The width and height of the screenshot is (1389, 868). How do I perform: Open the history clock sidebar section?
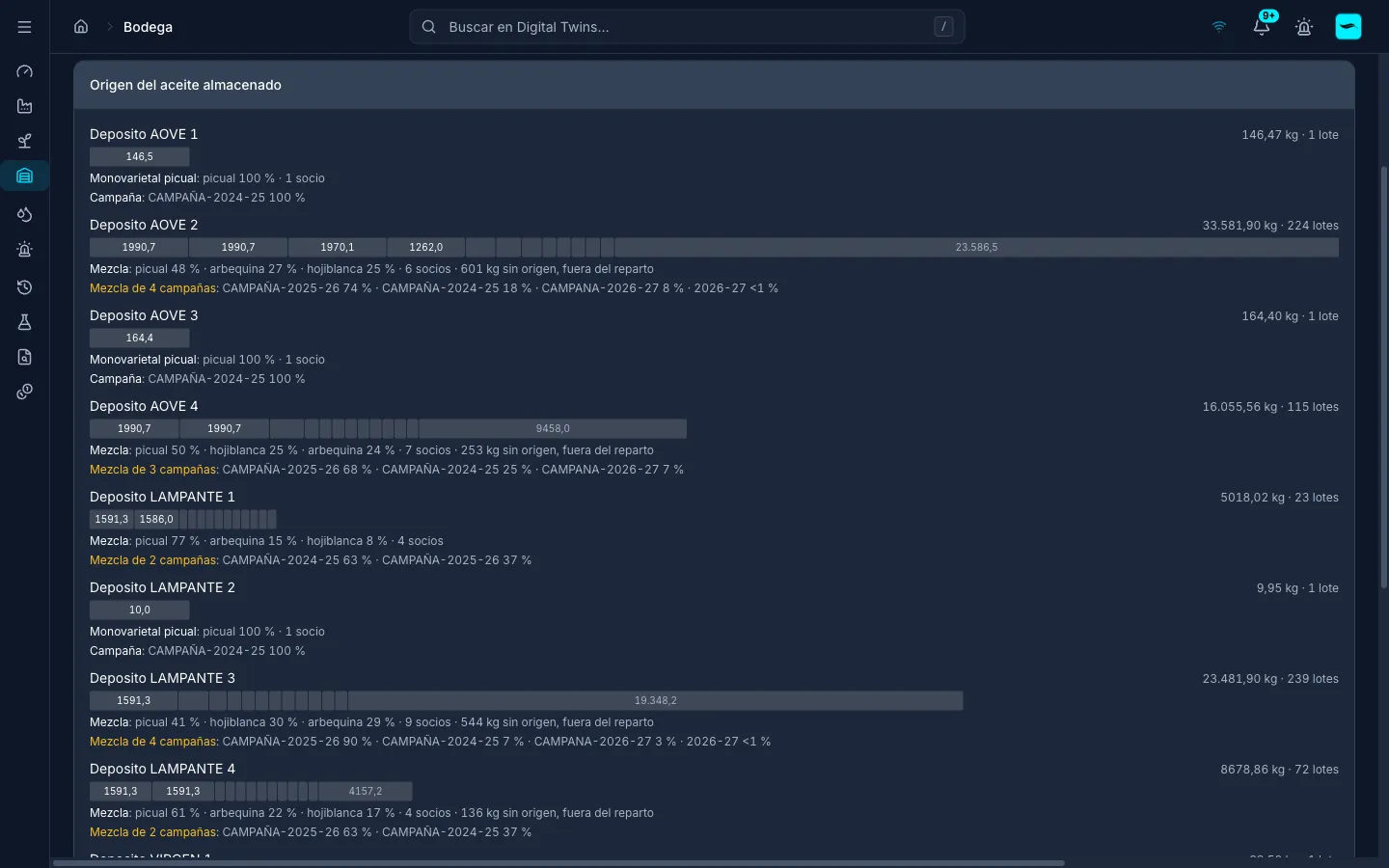25,287
